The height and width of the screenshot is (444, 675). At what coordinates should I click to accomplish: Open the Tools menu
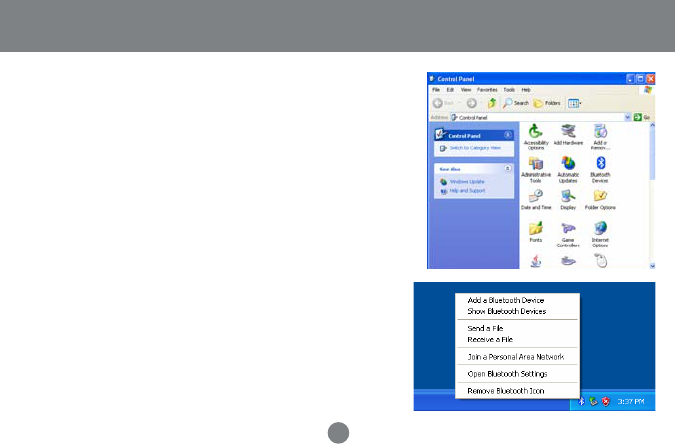coord(509,90)
